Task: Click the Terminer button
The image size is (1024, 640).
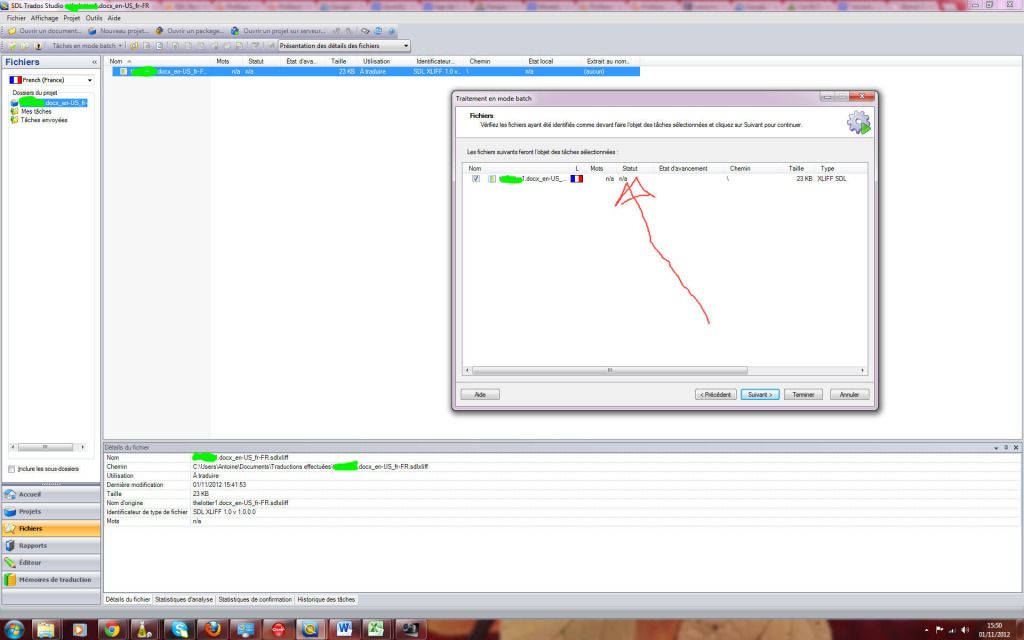Action: (x=803, y=394)
